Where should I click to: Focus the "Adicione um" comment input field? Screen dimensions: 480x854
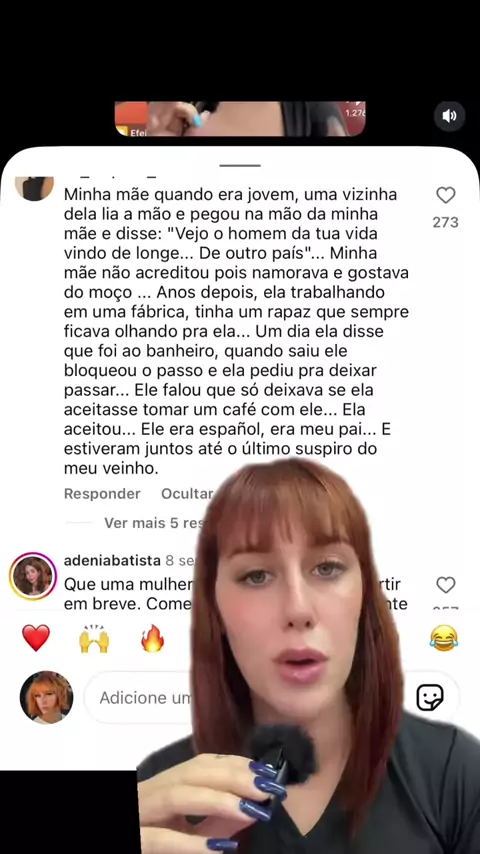pyautogui.click(x=141, y=698)
